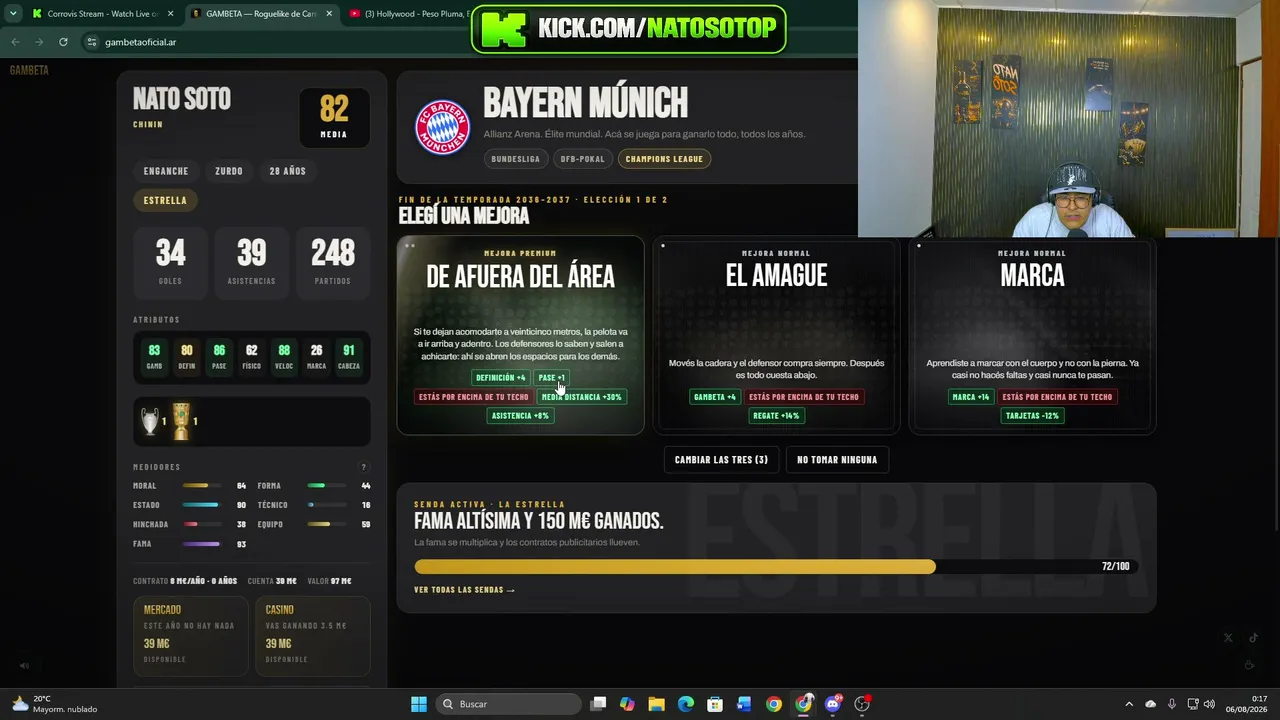This screenshot has height=720, width=1280.
Task: Reload the gambetaoficial.ar page
Action: tap(63, 42)
